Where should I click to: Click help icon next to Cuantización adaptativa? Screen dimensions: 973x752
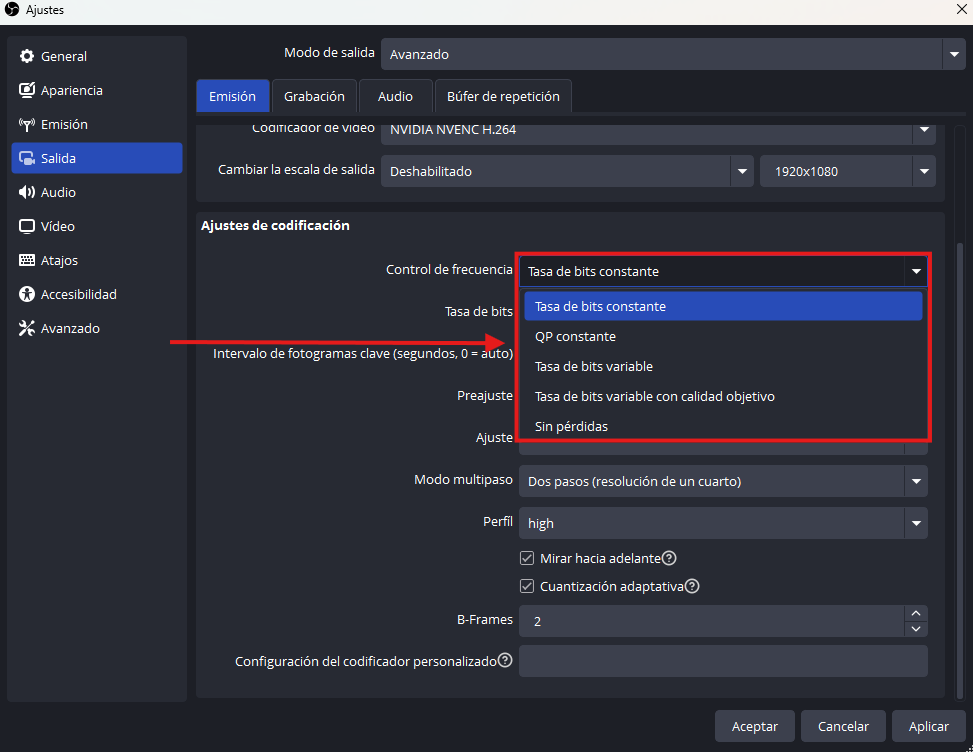692,587
